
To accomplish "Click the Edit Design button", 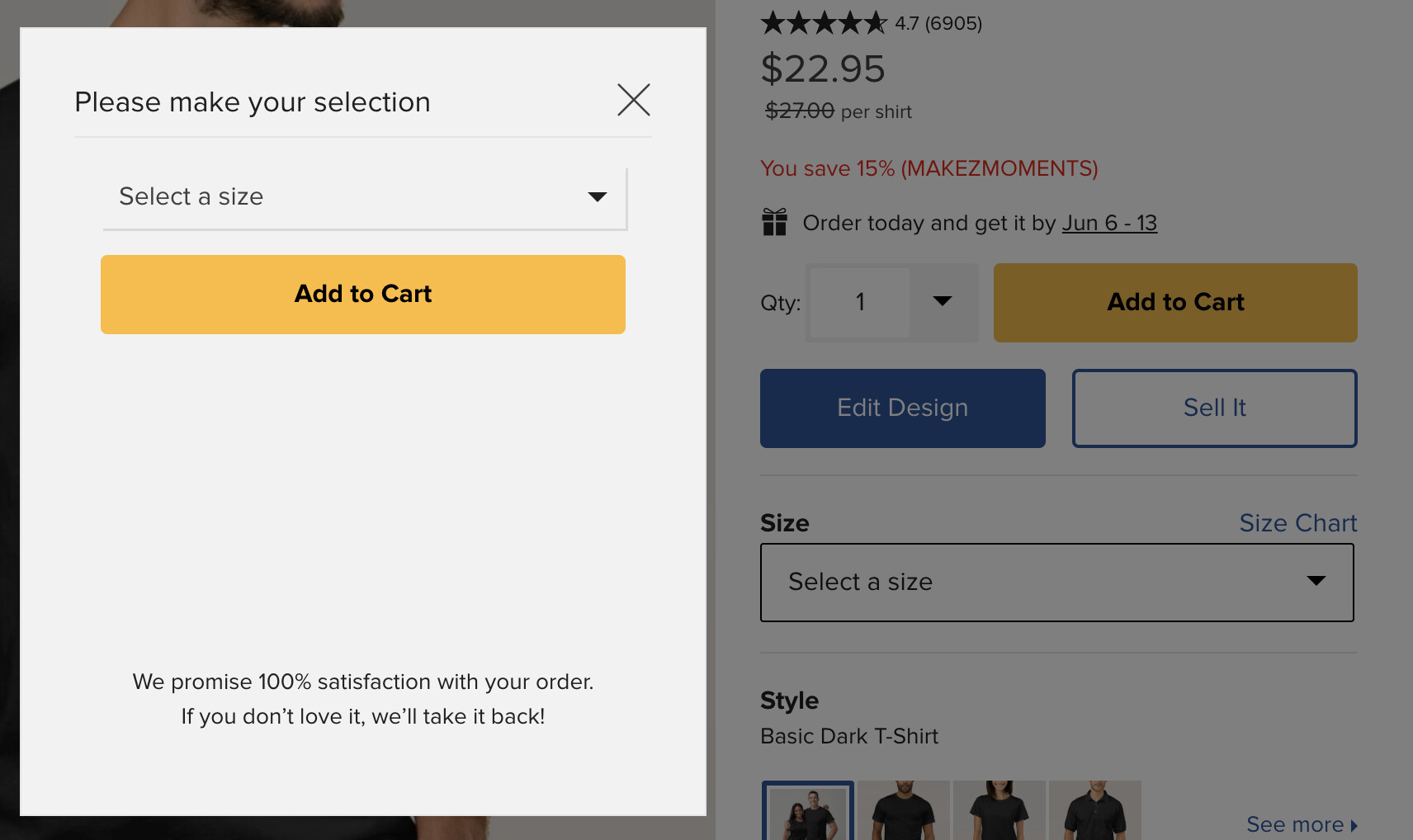I will [x=903, y=408].
